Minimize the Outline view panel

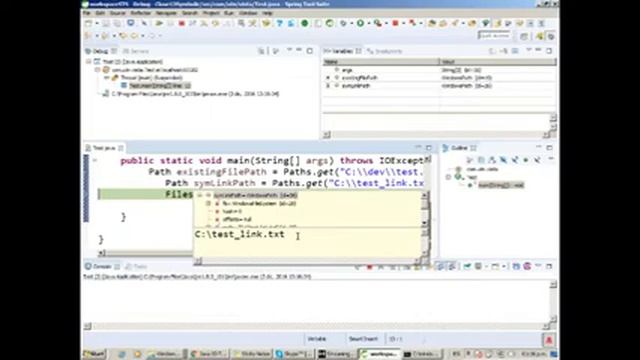539,147
